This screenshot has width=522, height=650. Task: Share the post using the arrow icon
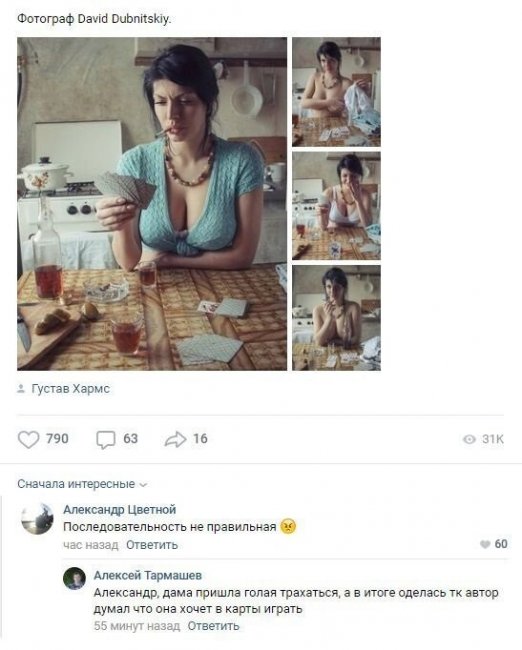(x=175, y=439)
